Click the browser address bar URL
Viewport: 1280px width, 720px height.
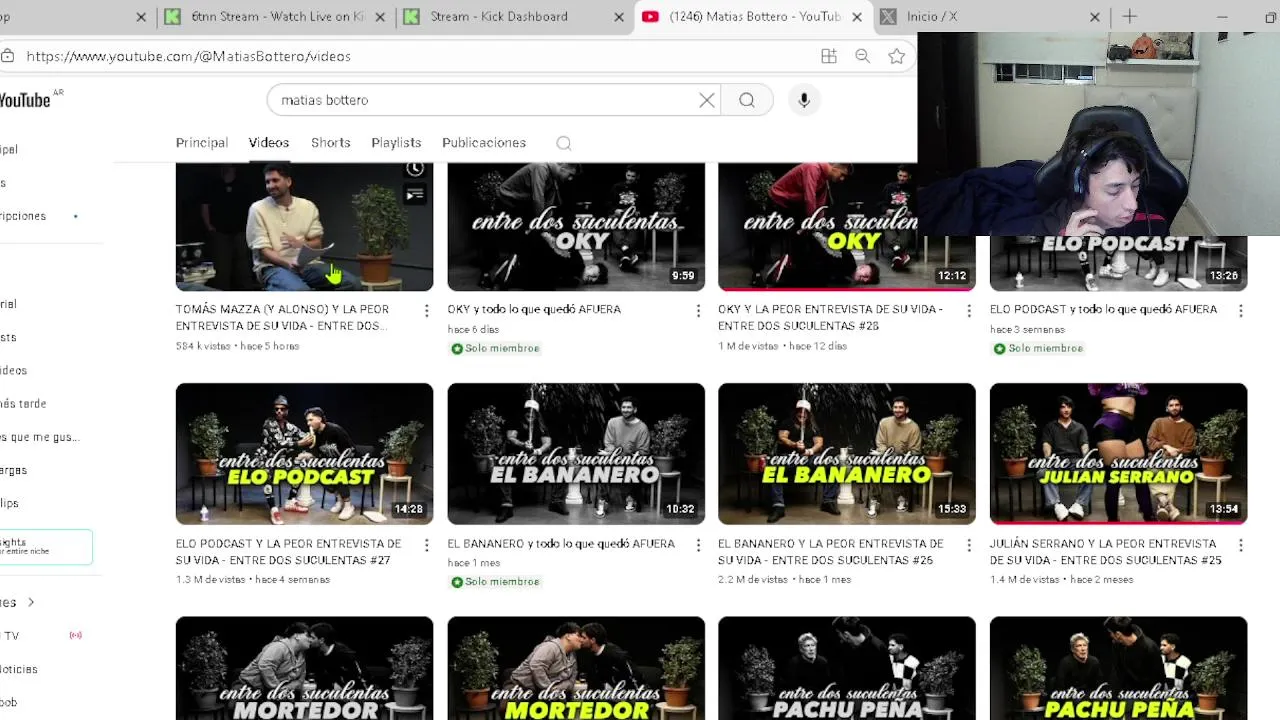coord(189,56)
